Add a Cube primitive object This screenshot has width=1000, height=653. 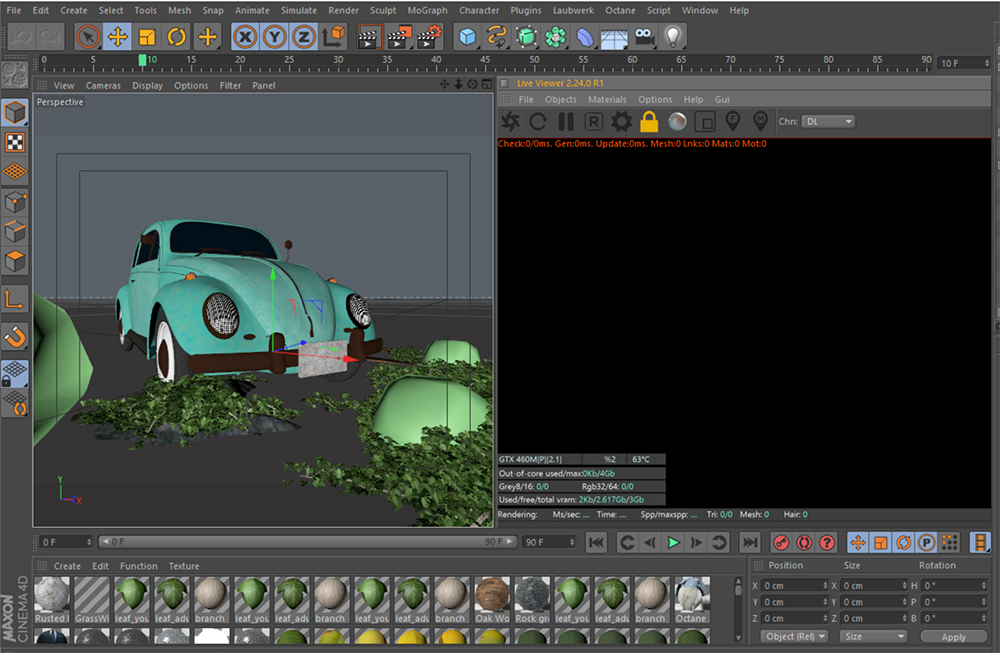pyautogui.click(x=467, y=38)
